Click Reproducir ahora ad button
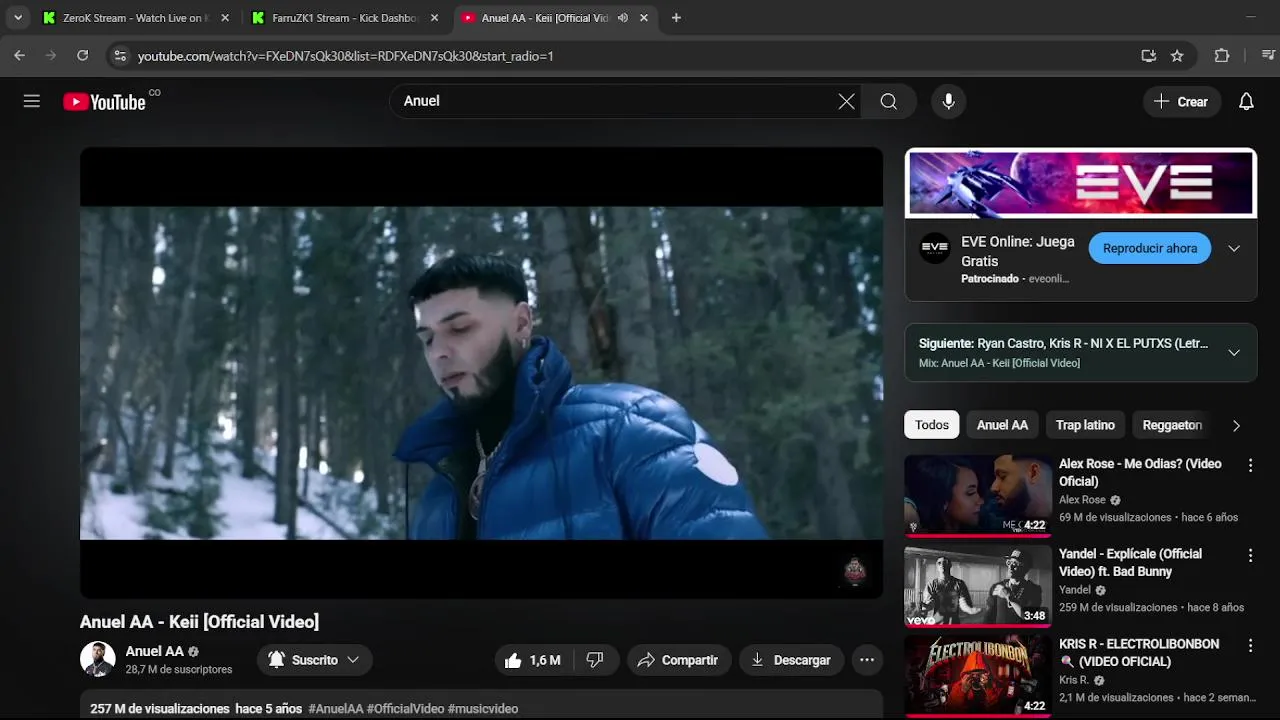 (1150, 248)
